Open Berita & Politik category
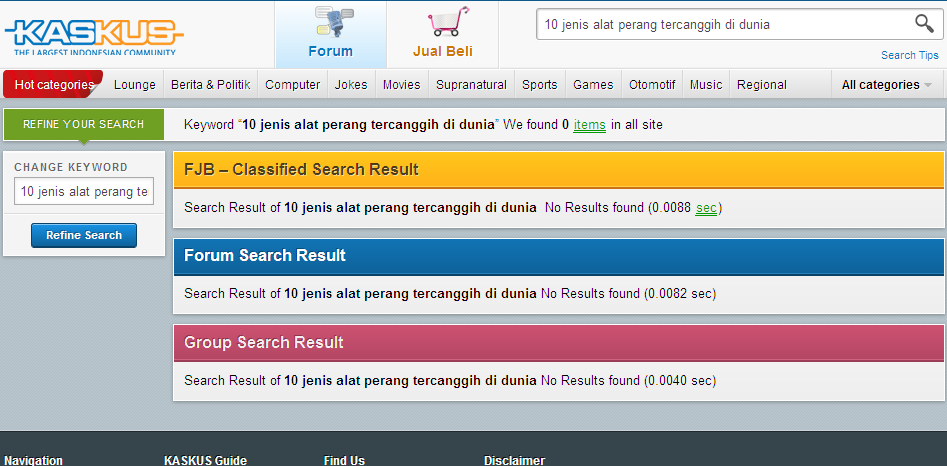Image resolution: width=947 pixels, height=466 pixels. (210, 85)
